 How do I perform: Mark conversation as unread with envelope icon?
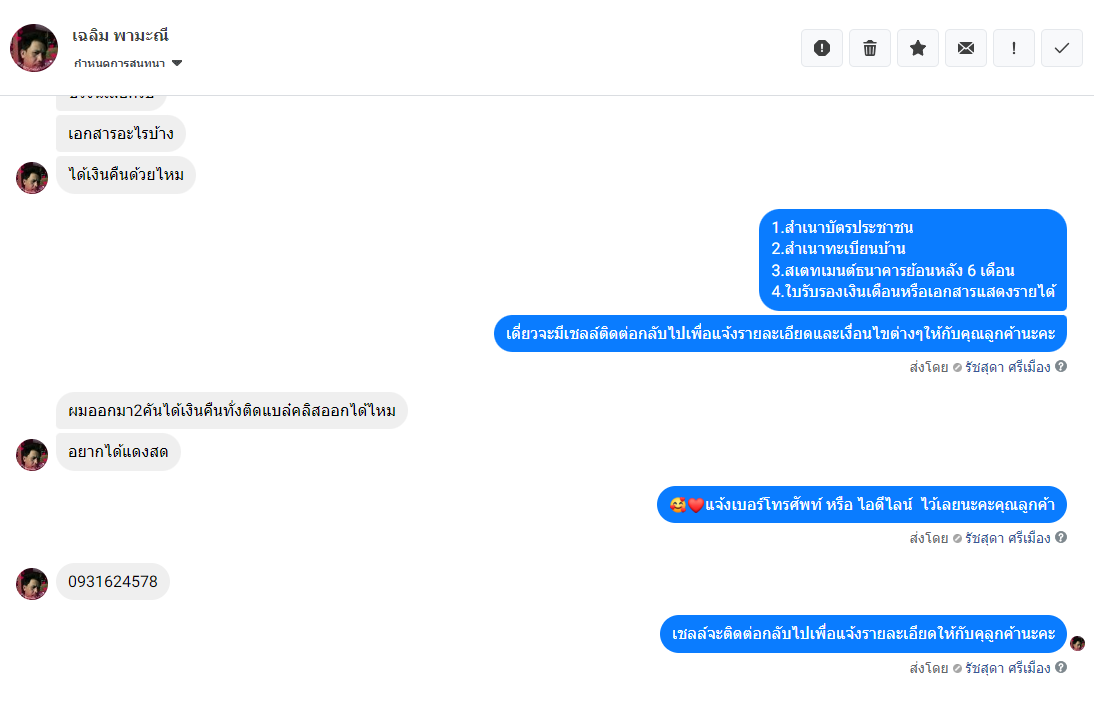point(966,48)
